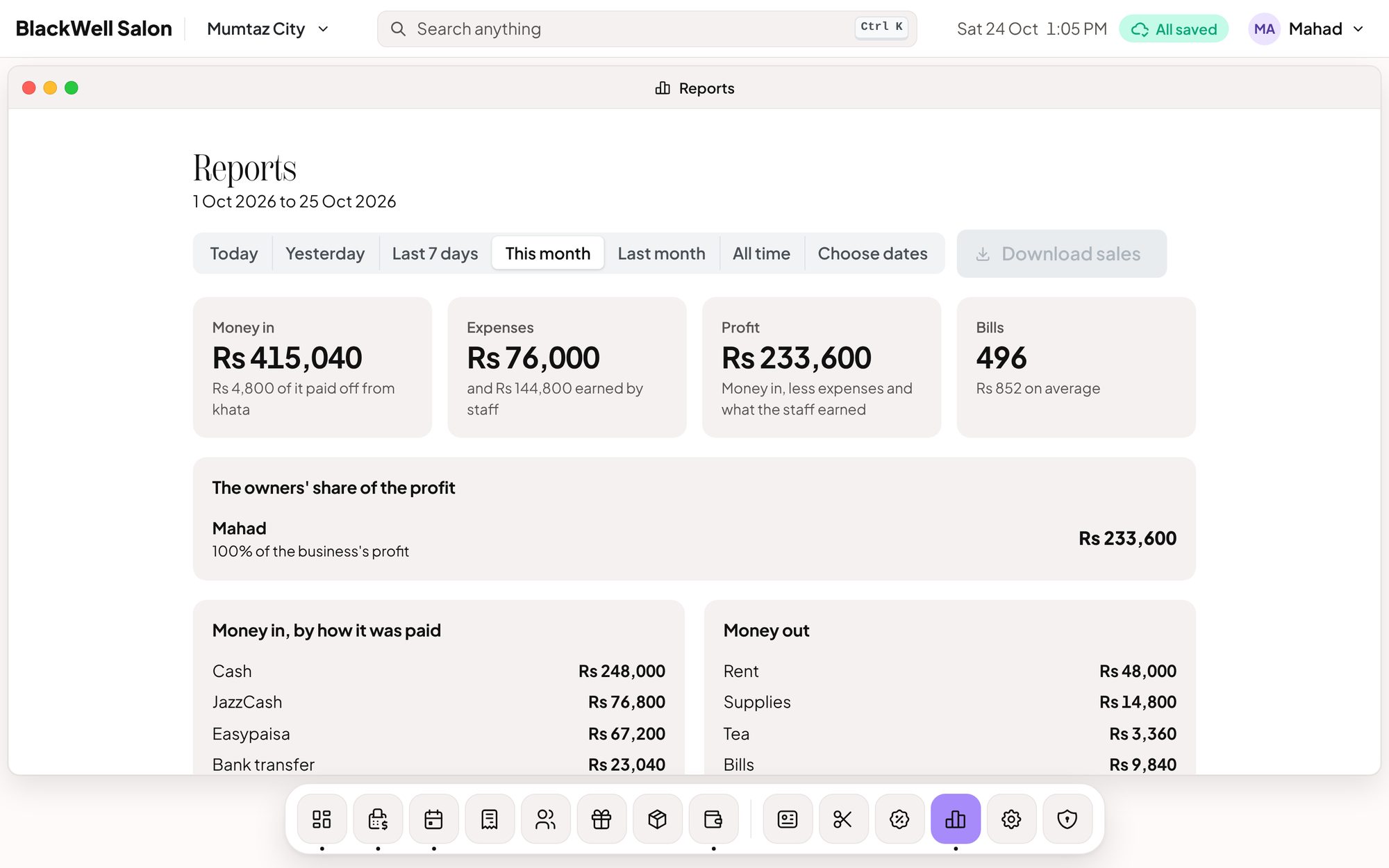
Task: Select the All time tab
Action: point(761,253)
